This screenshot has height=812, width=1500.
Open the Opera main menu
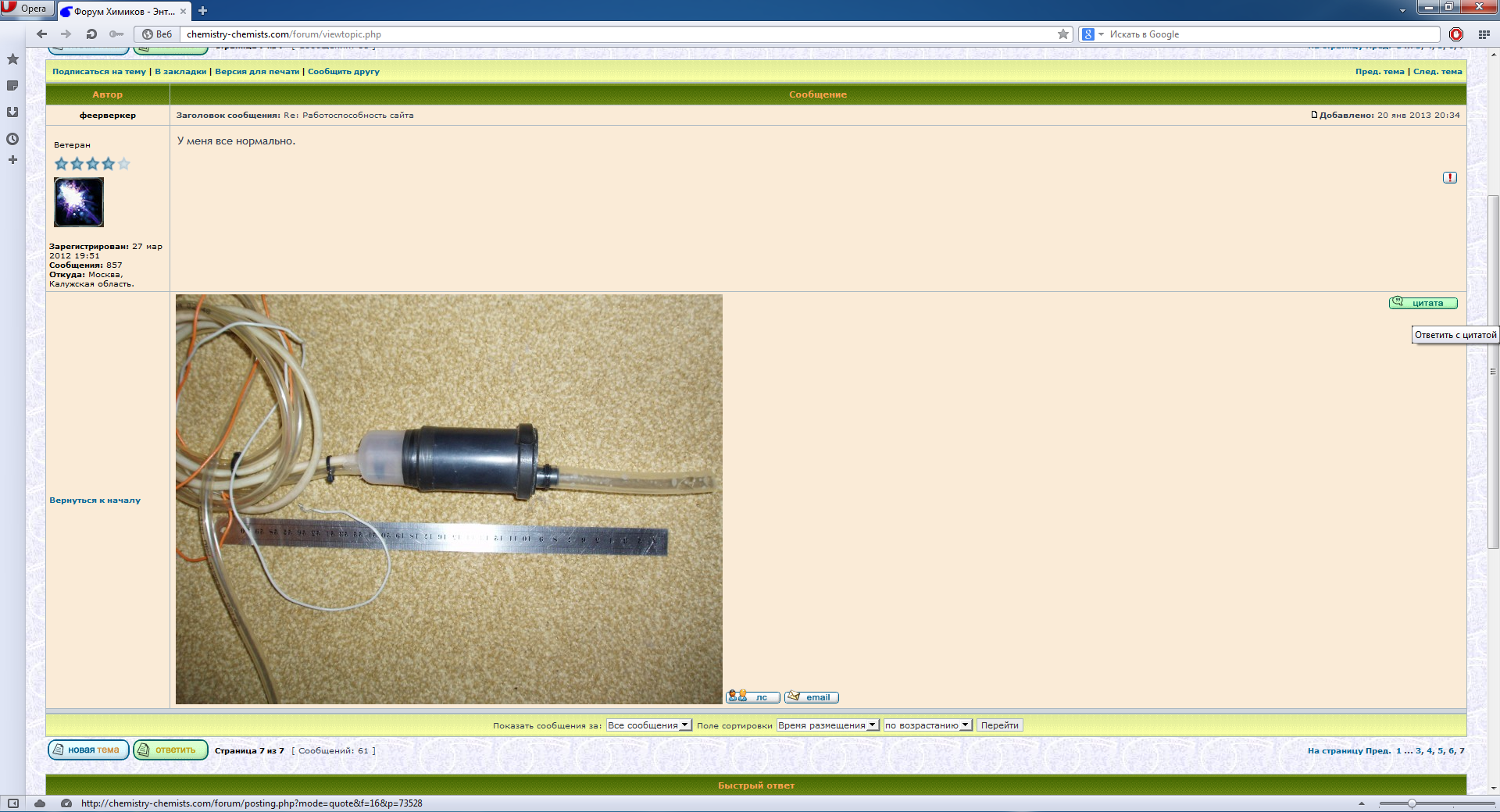(27, 9)
